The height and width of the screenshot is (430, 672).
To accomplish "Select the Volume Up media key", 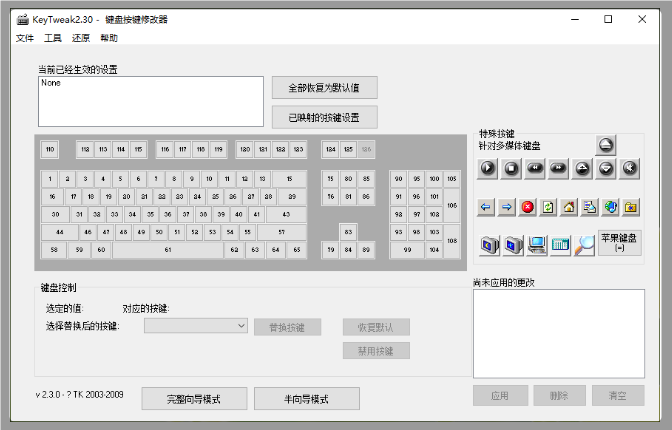I will pos(582,168).
